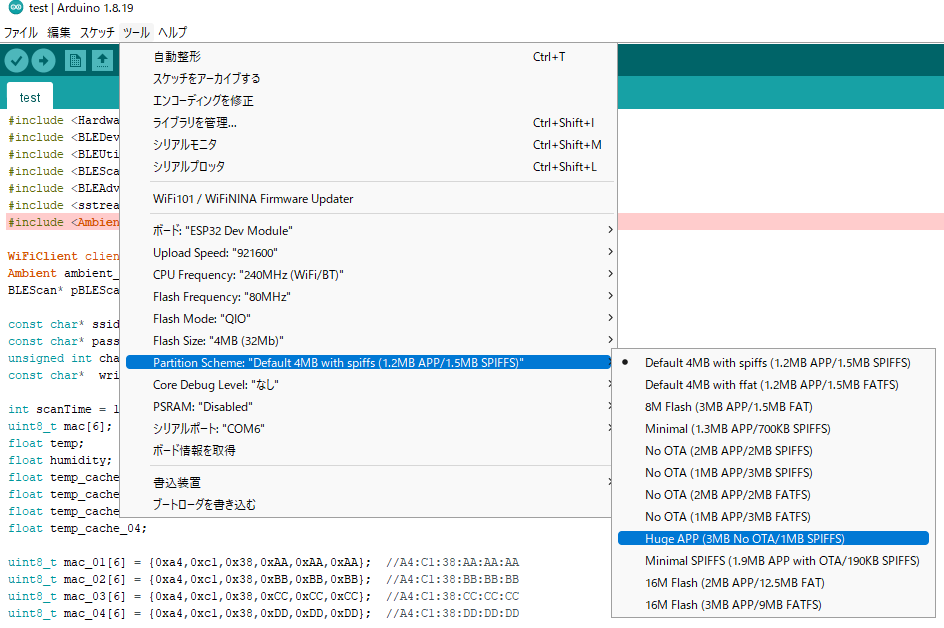Click the New sketch toolbar icon
The height and width of the screenshot is (628, 944).
[x=75, y=60]
